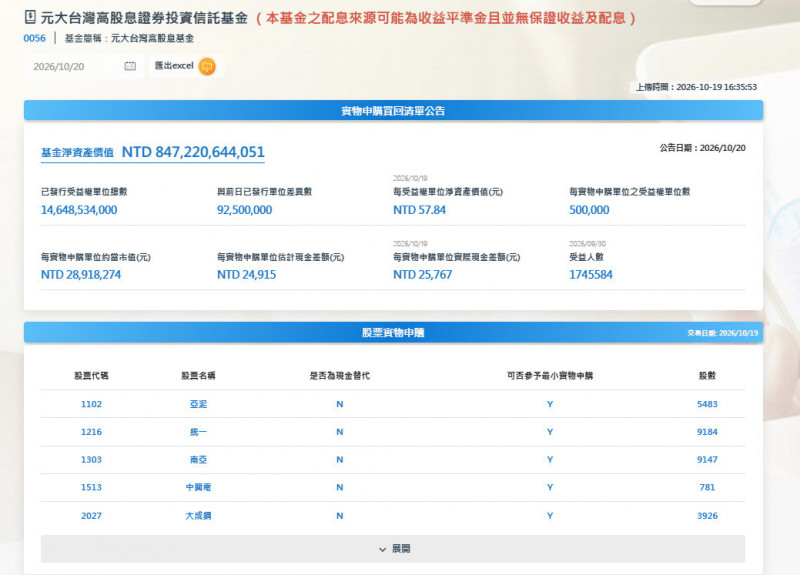
Task: Click NAV per unit NTD 57.84
Action: [419, 210]
